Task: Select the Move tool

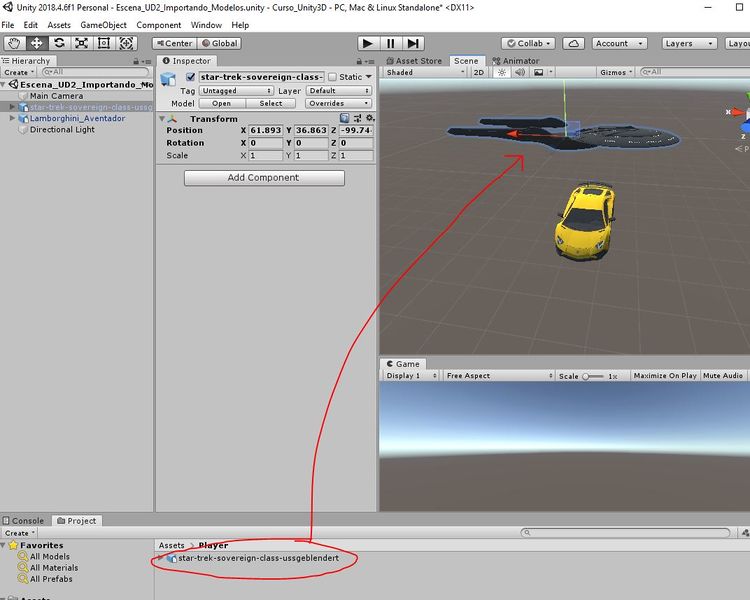Action: click(36, 43)
